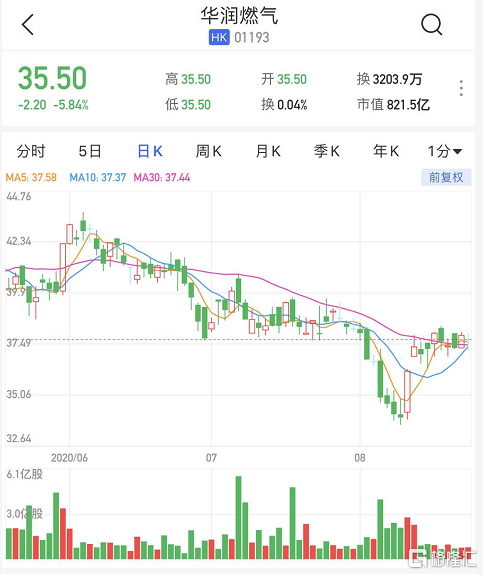
Task: Tap the 低 35.50 low value
Action: 188,105
